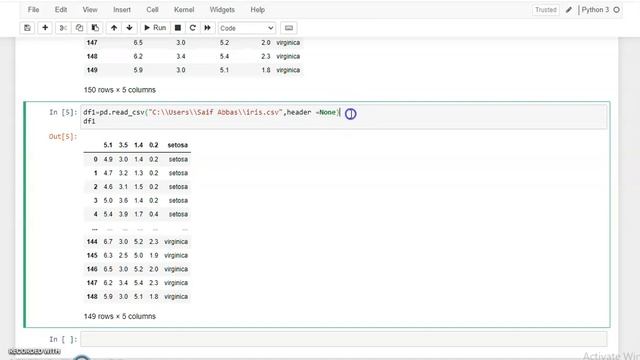This screenshot has width=640, height=360.
Task: Click row index 0 in the output table
Action: point(96,159)
